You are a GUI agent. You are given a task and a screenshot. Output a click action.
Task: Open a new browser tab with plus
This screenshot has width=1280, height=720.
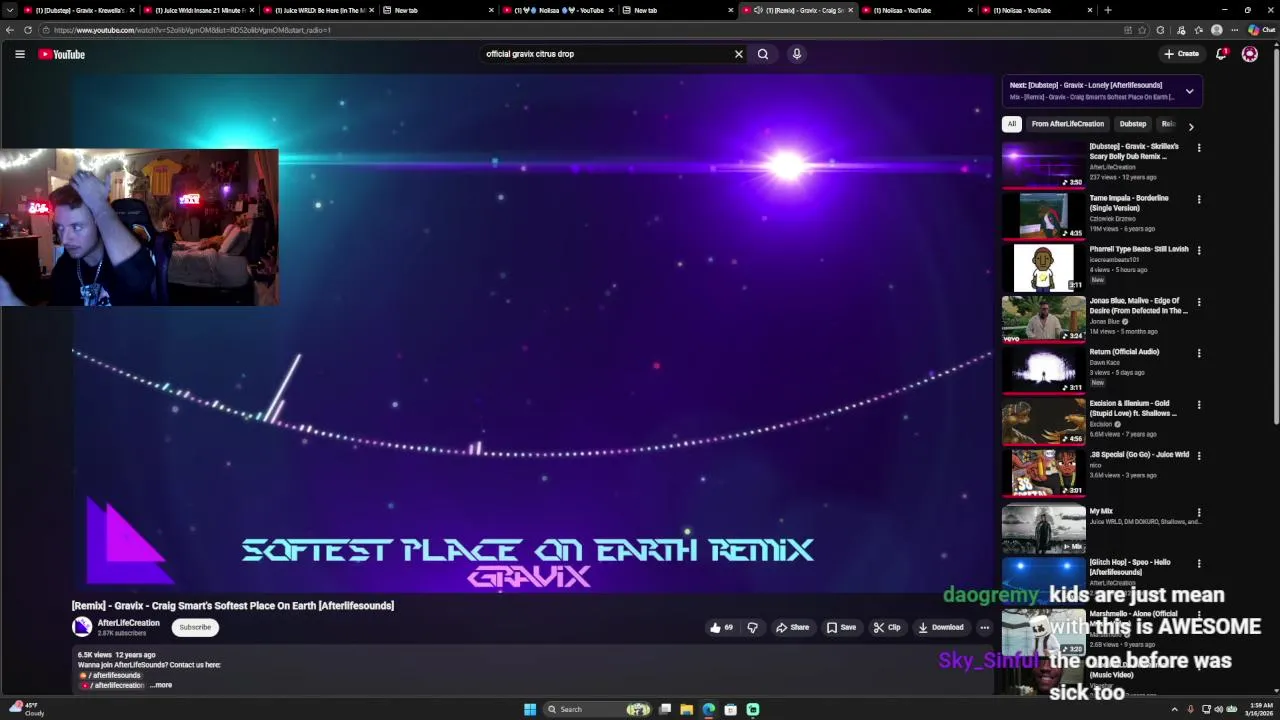1108,10
